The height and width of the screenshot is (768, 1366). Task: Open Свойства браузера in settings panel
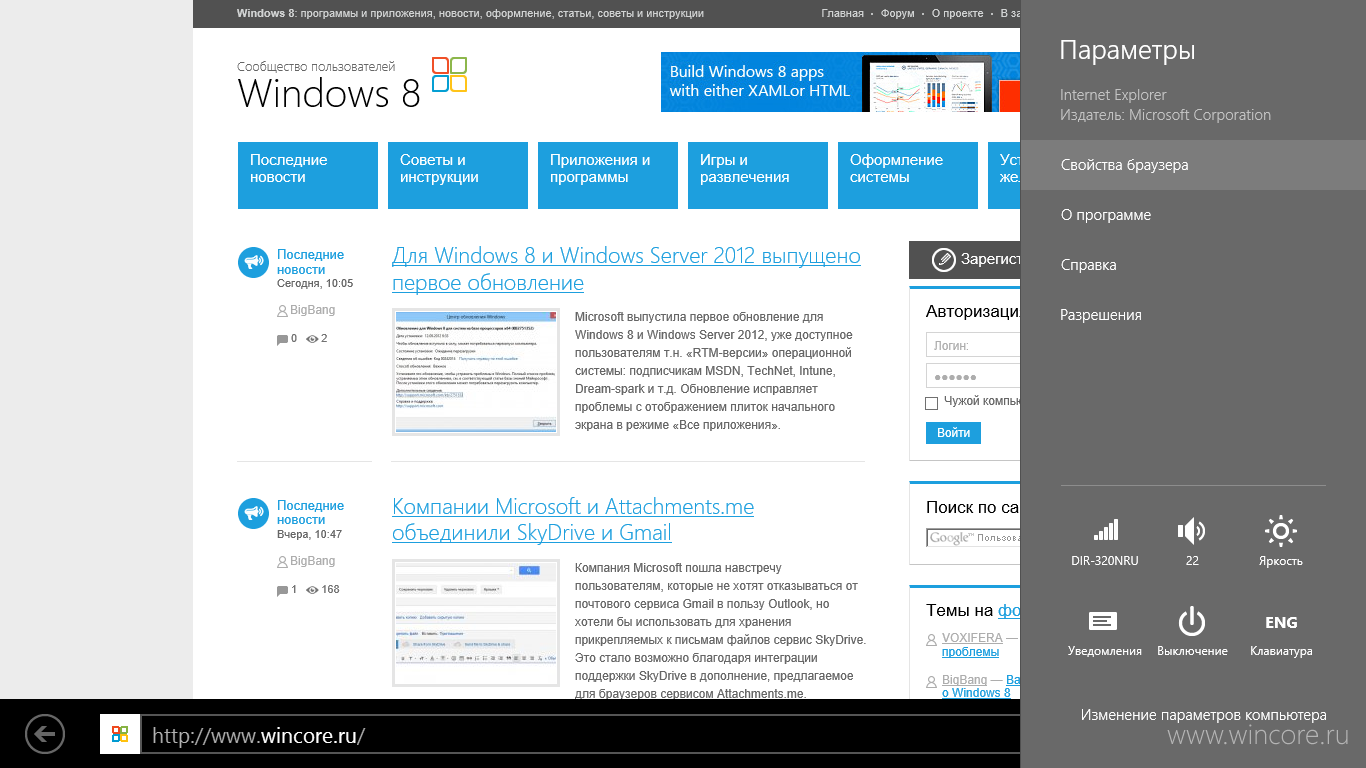1193,165
